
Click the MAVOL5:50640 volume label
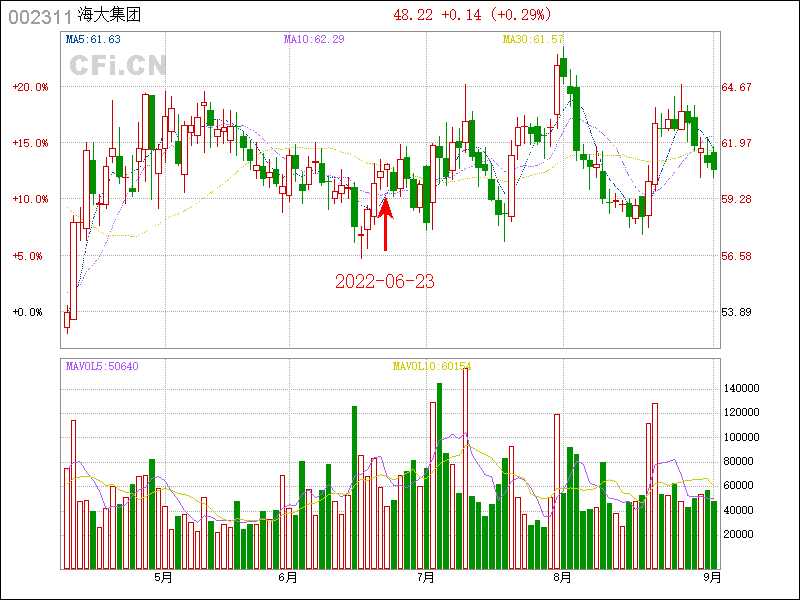[x=102, y=366]
